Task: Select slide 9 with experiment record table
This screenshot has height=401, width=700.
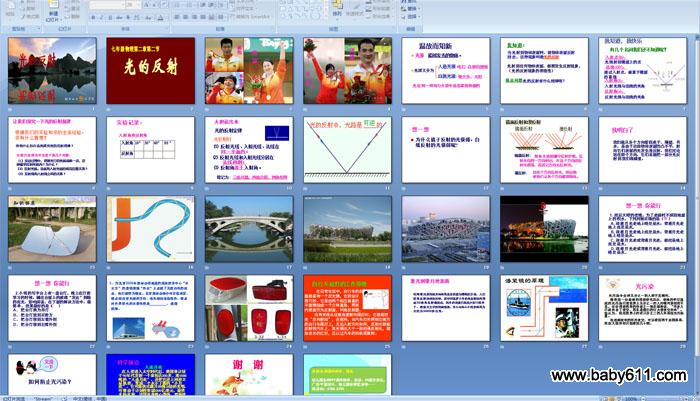Action: (150, 150)
